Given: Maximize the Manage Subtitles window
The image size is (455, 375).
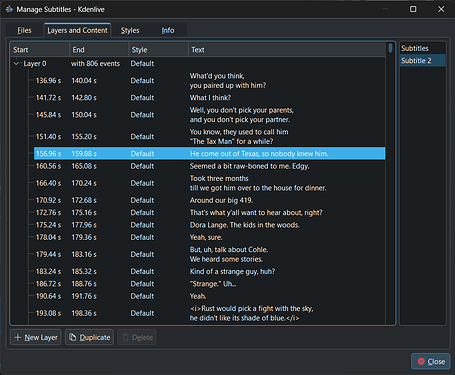Looking at the screenshot, I should tap(413, 9).
